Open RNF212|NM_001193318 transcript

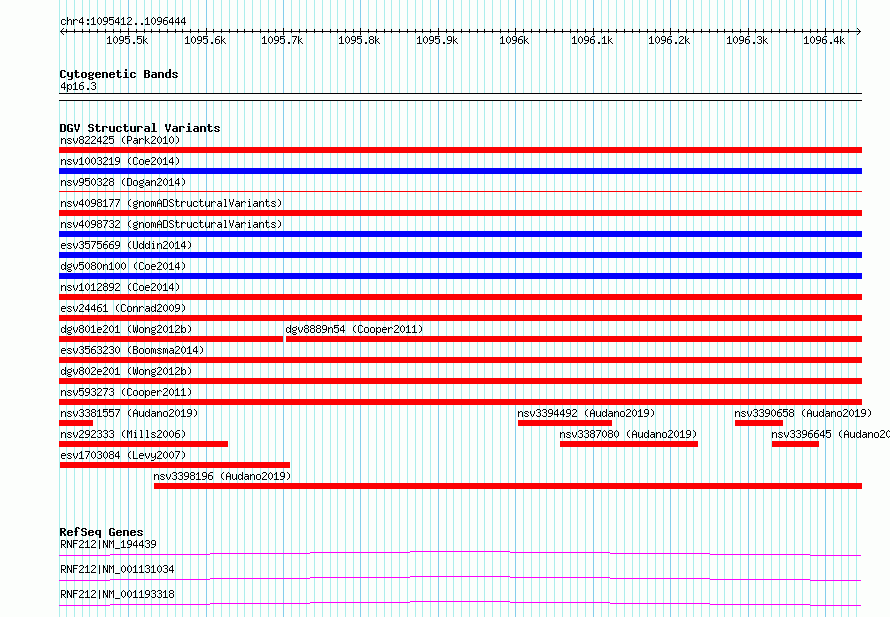click(x=117, y=594)
